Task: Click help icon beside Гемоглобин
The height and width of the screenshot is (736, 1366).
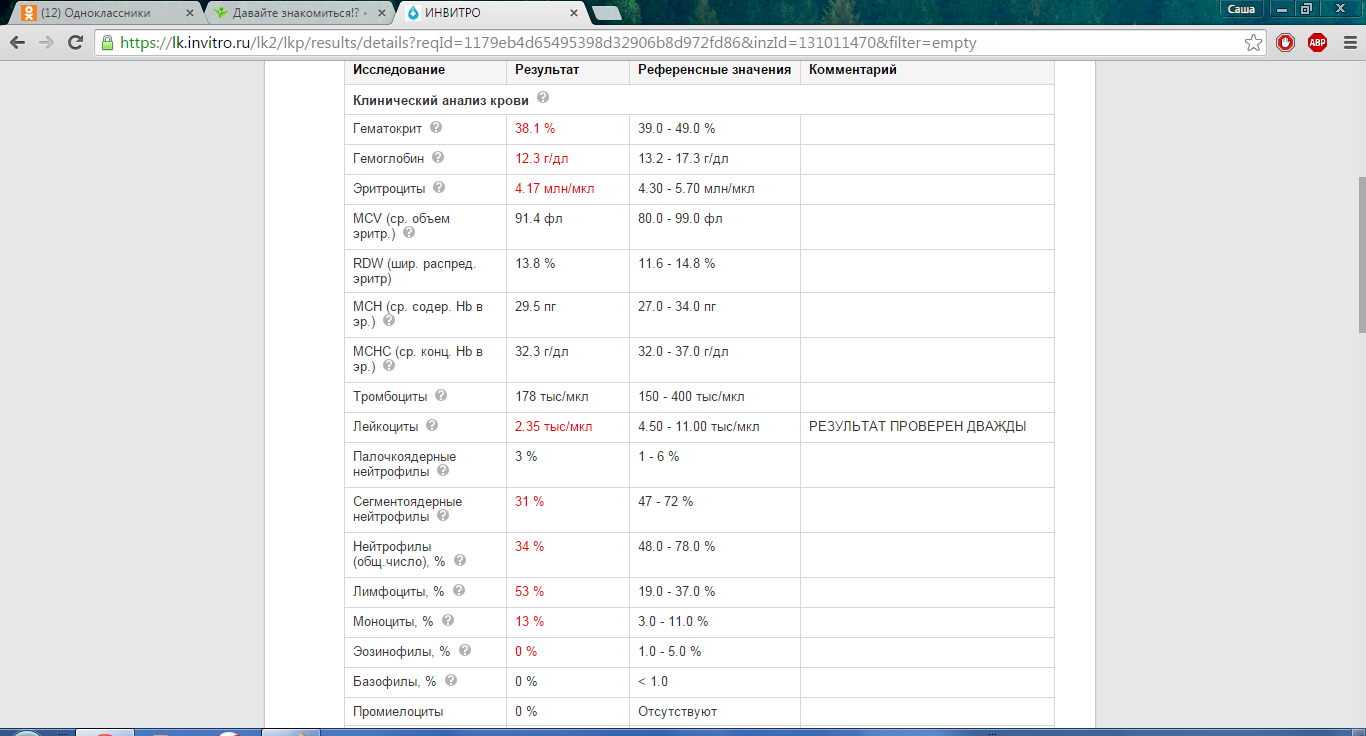Action: [438, 158]
